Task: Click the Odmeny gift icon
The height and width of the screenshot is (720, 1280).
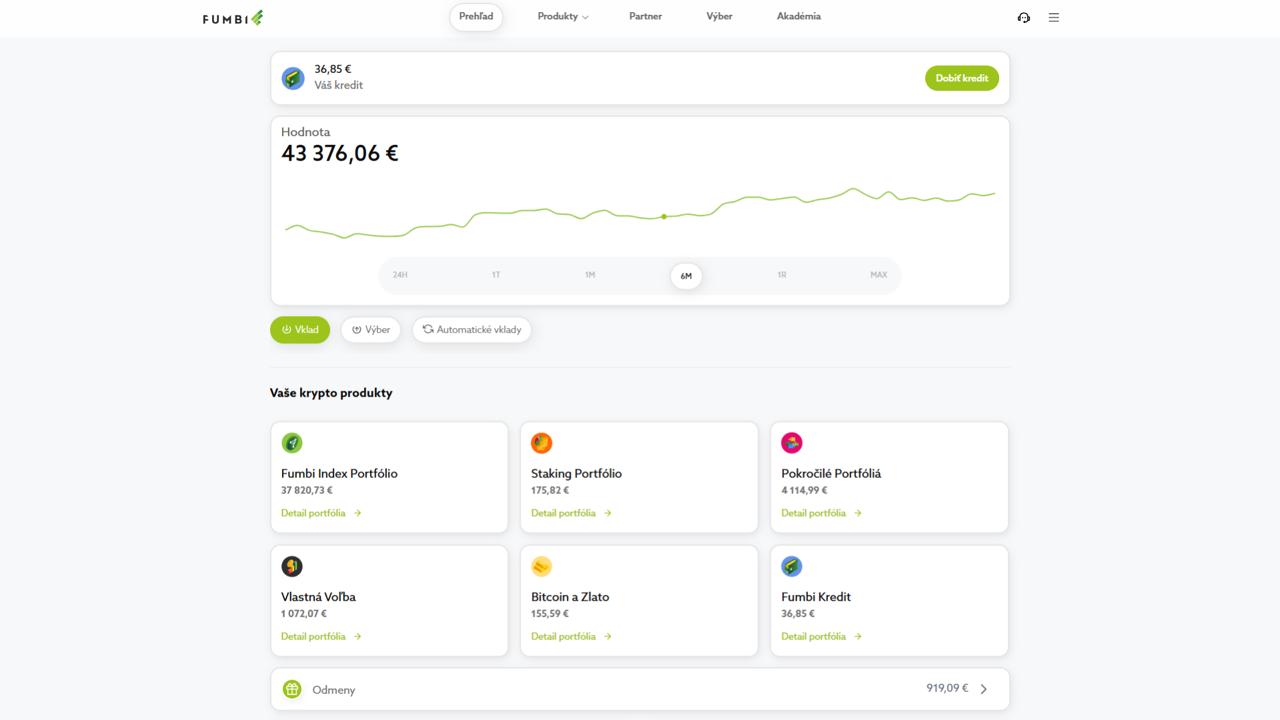Action: (292, 689)
